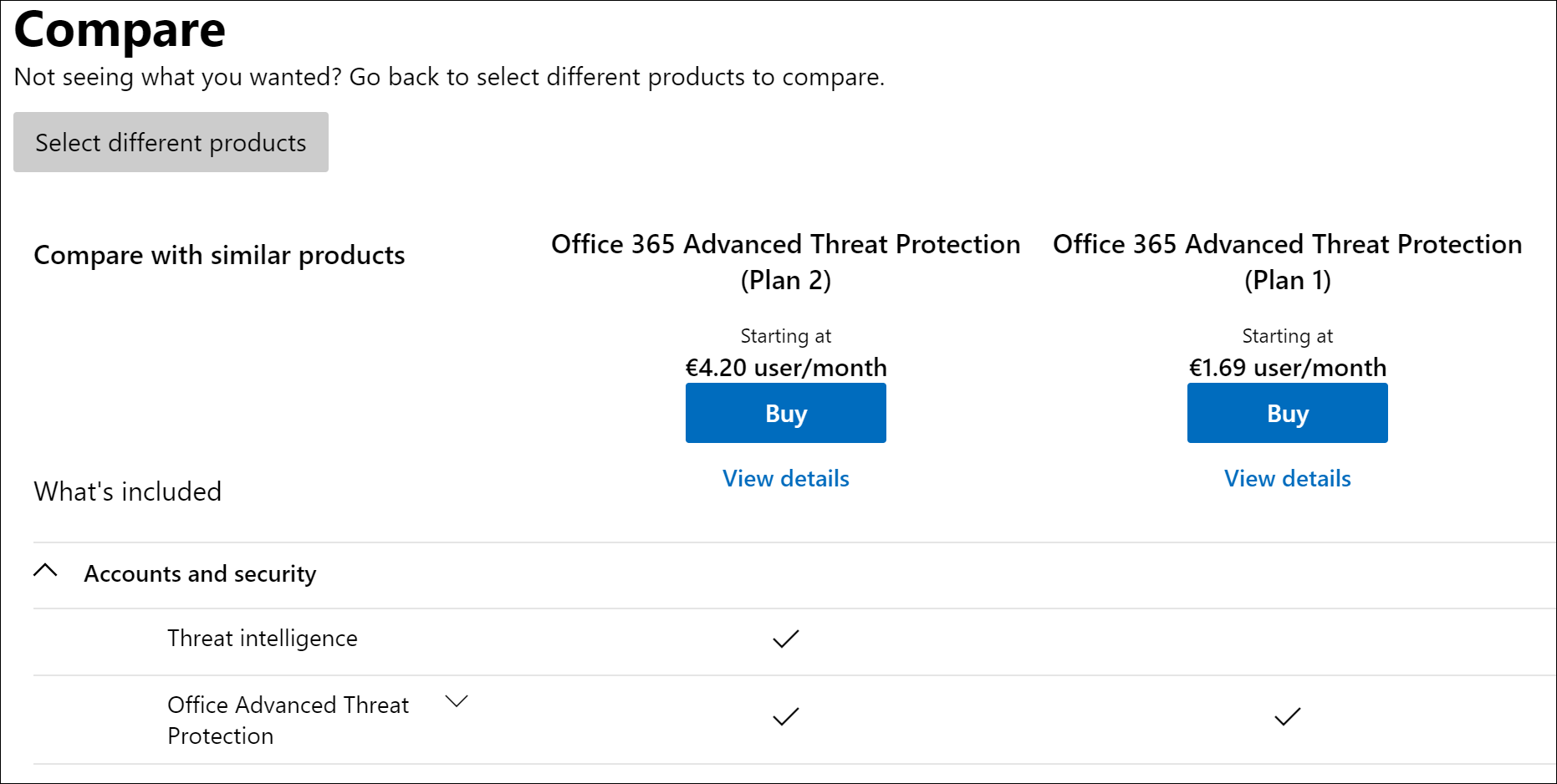Image resolution: width=1557 pixels, height=784 pixels.
Task: Collapse the Accounts and security section chevron
Action: coord(45,571)
